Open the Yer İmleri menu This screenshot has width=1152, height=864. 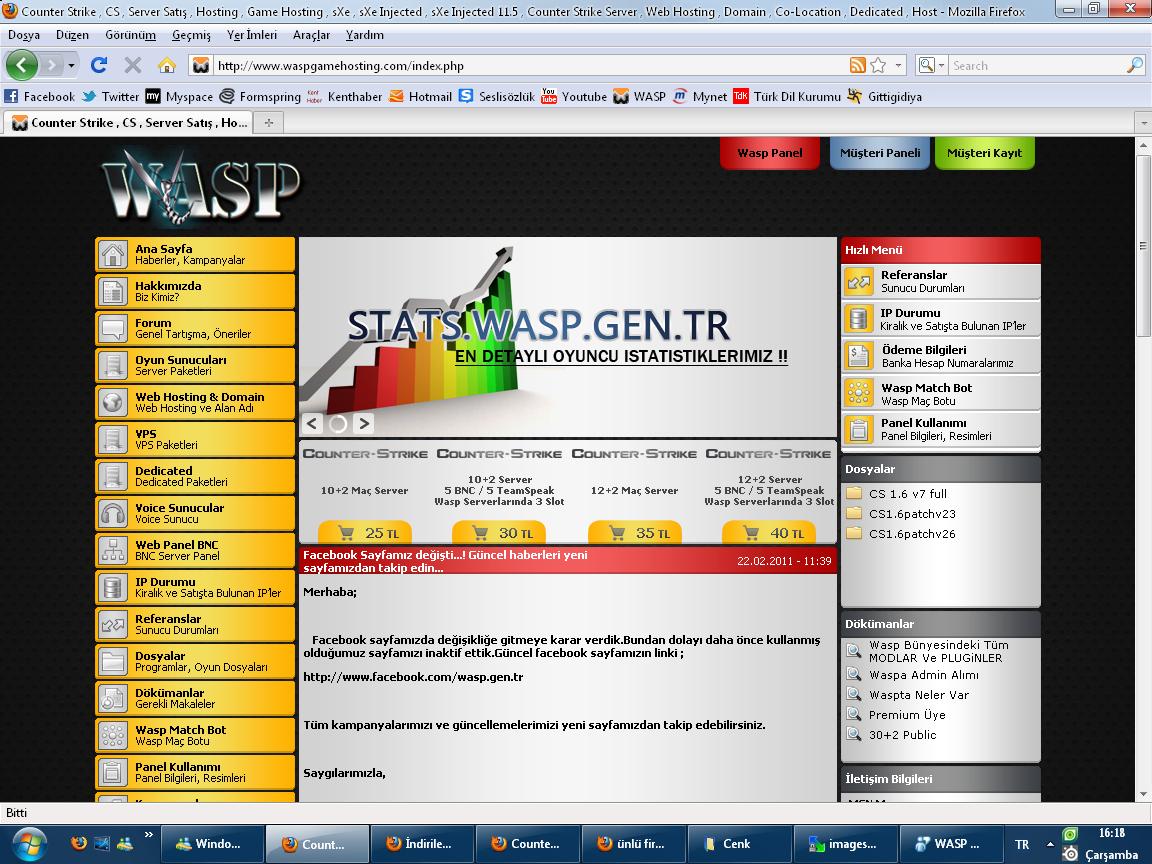pos(252,35)
